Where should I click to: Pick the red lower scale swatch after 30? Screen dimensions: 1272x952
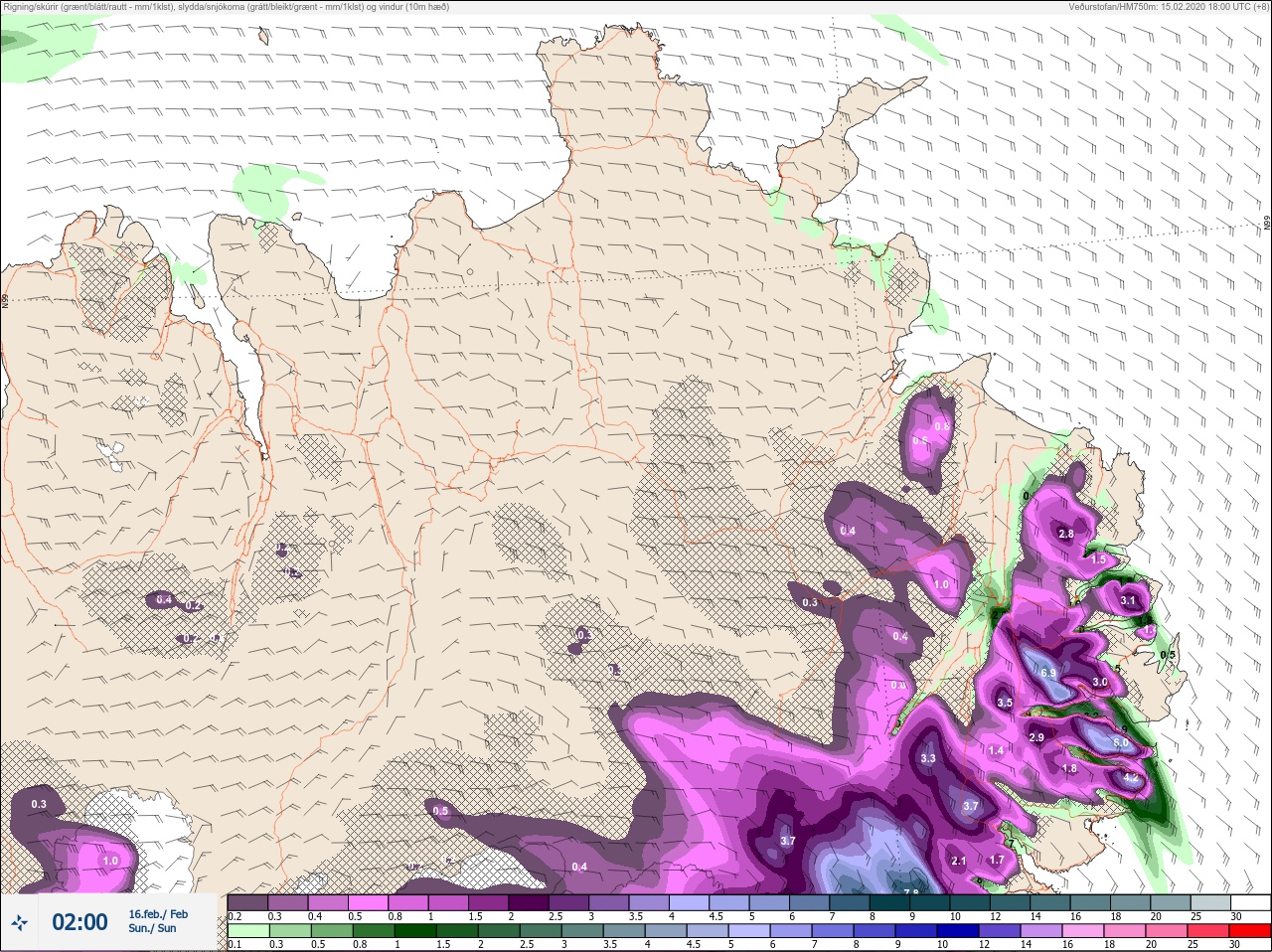click(1250, 931)
